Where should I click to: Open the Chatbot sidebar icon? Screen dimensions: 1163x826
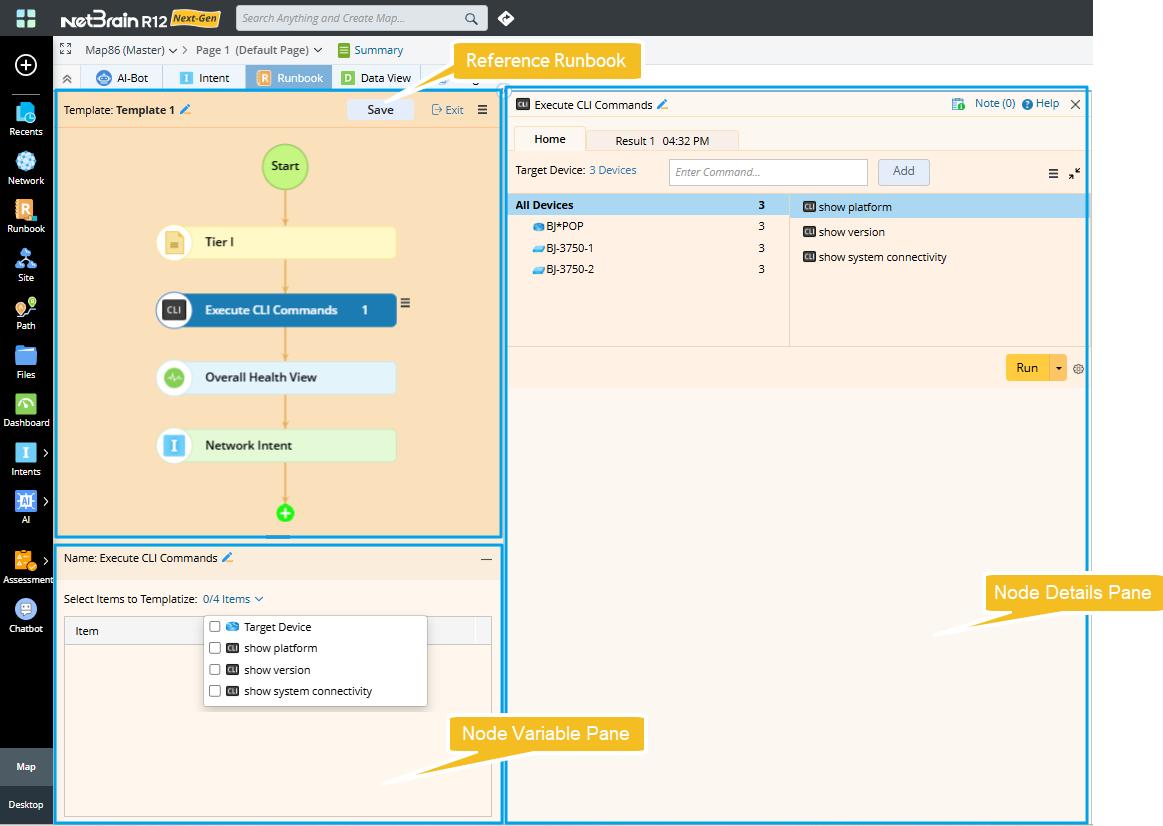point(26,610)
